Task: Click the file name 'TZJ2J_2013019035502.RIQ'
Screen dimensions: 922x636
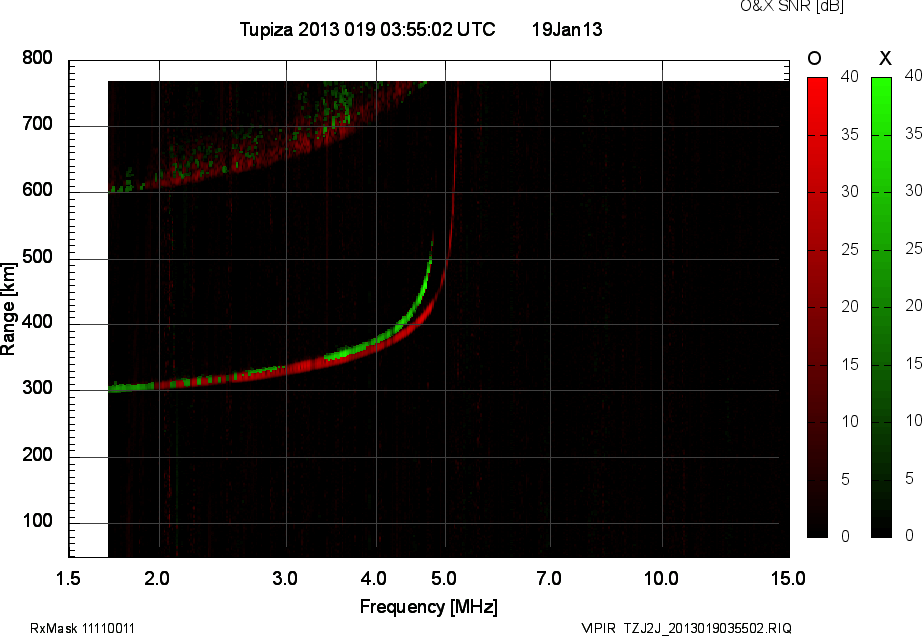Action: [707, 628]
